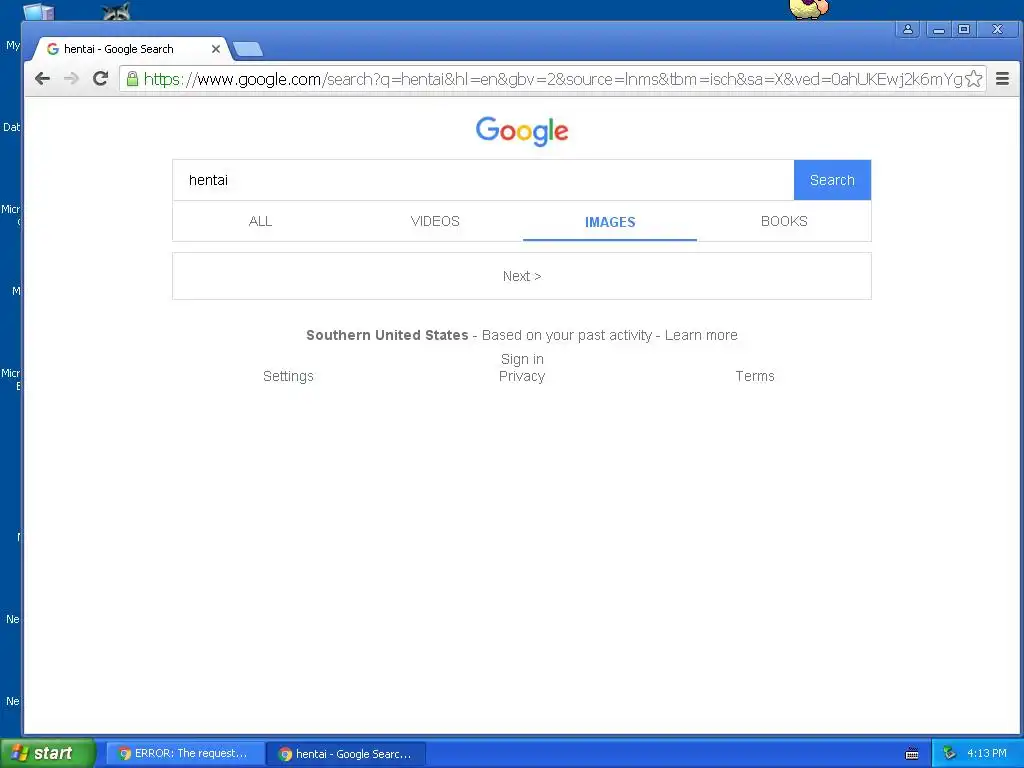1024x768 pixels.
Task: Select the hentai - Google Search taskbar button
Action: pos(346,754)
